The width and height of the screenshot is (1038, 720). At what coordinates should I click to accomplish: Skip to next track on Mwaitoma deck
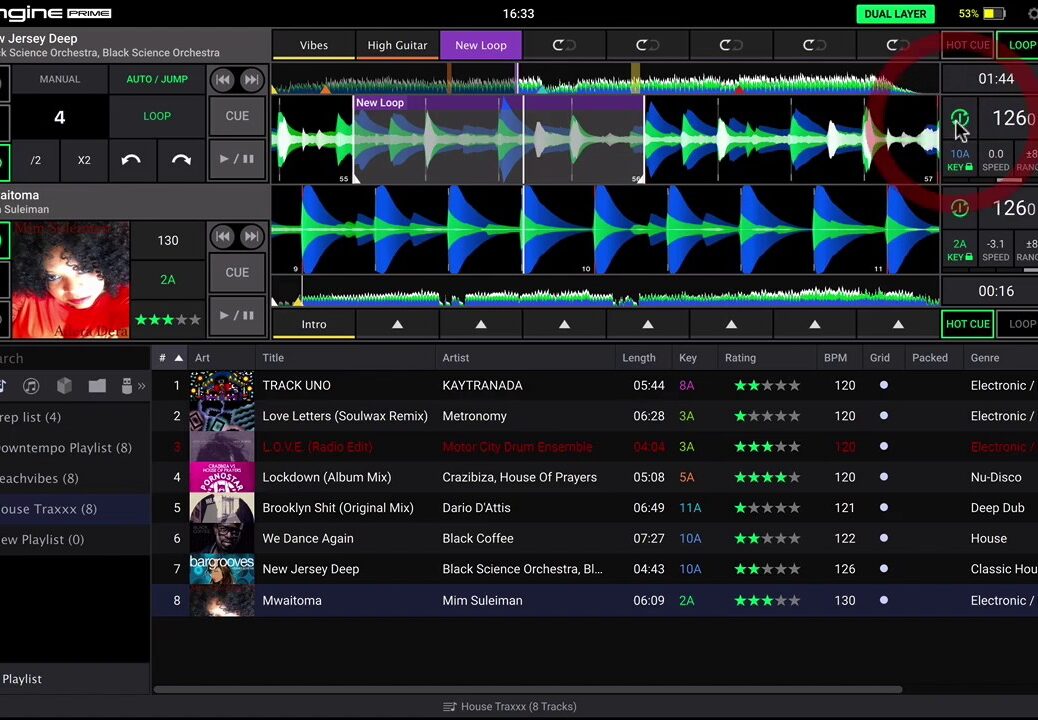tap(251, 236)
